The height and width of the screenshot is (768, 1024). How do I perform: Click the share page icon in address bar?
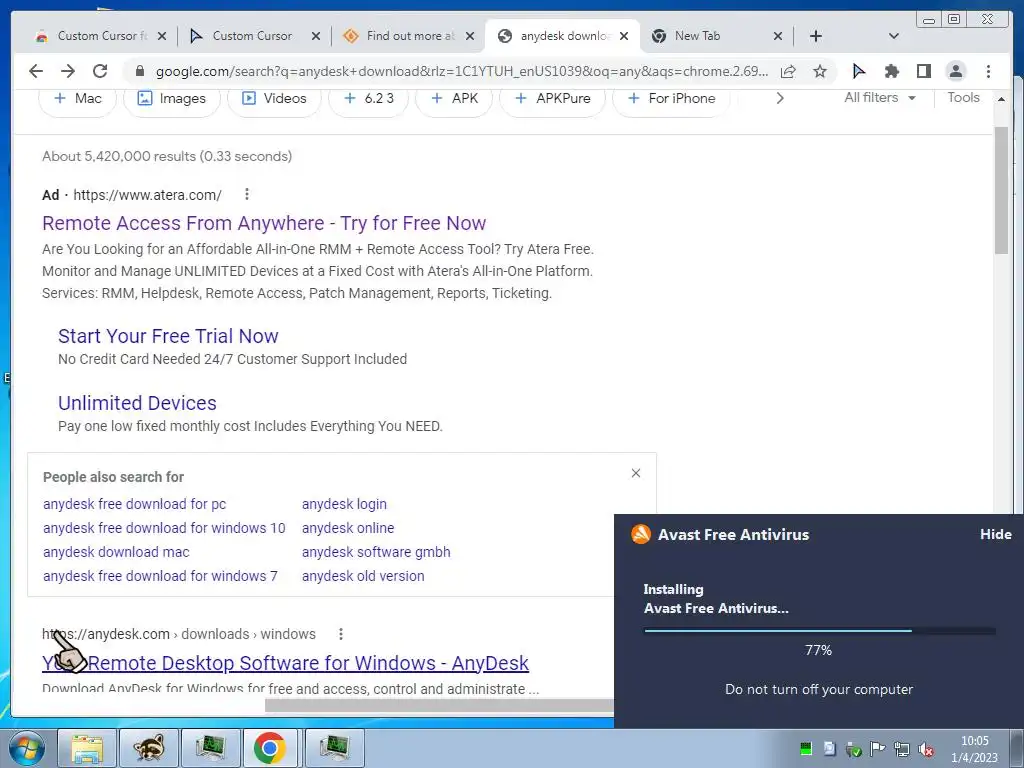(788, 71)
